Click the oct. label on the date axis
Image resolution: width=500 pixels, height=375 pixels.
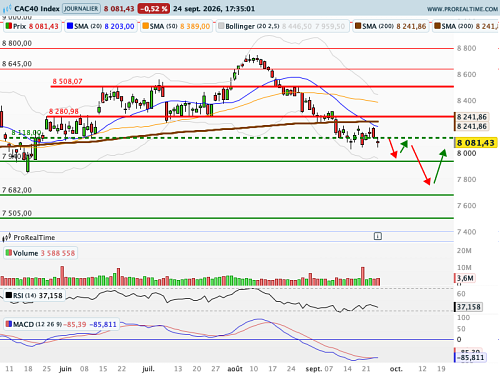396,369
